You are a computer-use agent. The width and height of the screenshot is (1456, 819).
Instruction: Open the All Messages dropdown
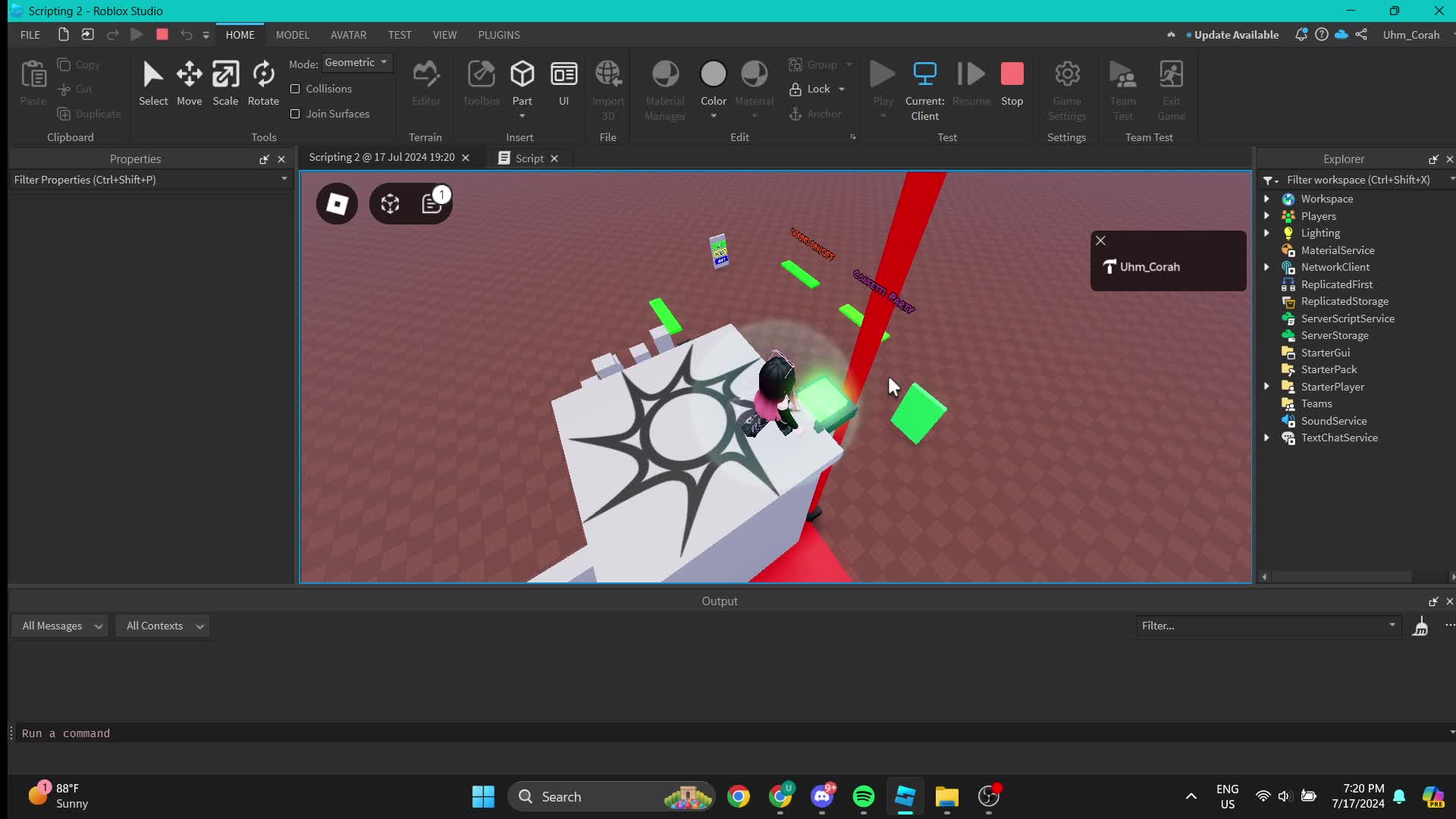point(60,626)
